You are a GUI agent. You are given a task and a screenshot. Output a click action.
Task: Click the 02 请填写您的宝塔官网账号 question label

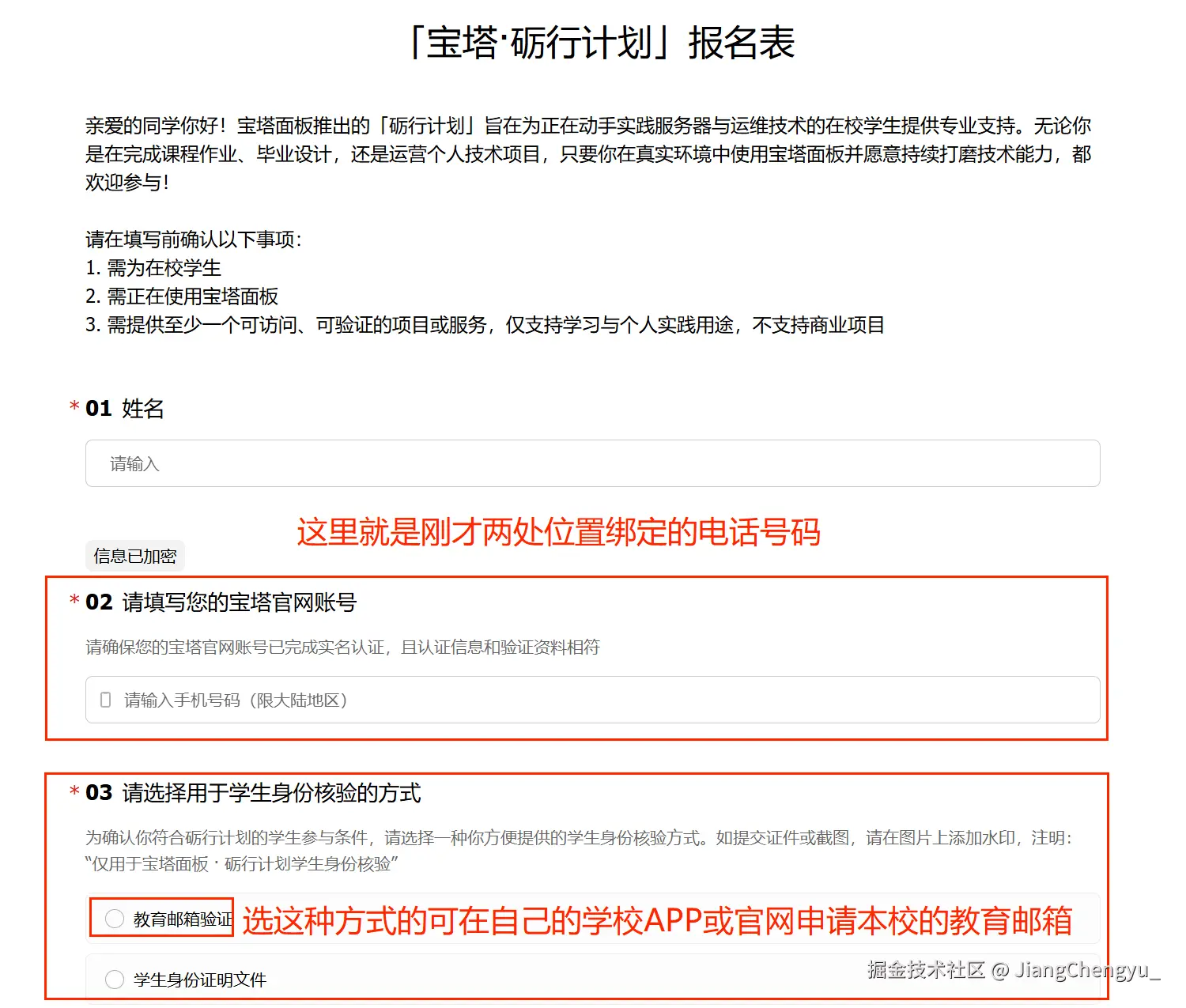pos(221,602)
